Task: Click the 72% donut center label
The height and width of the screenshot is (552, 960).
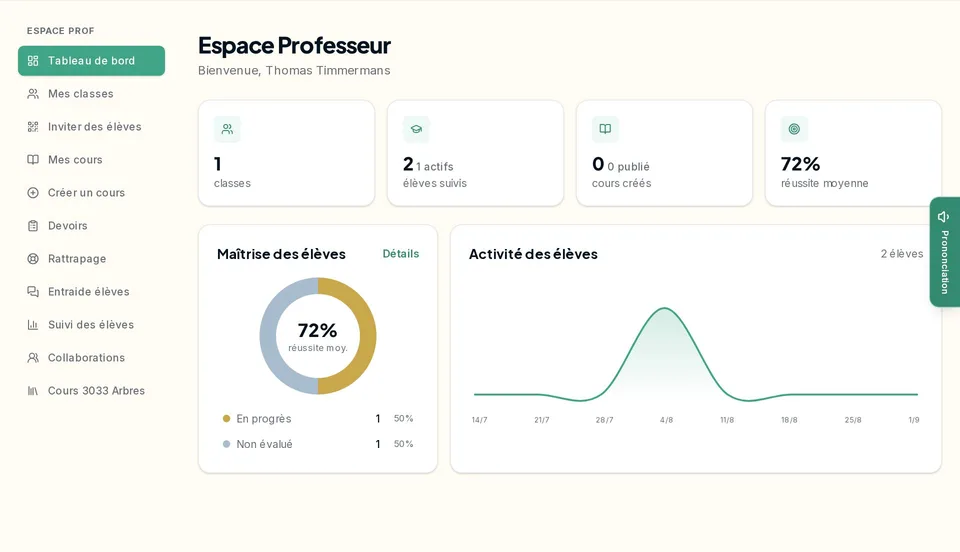Action: pos(318,330)
